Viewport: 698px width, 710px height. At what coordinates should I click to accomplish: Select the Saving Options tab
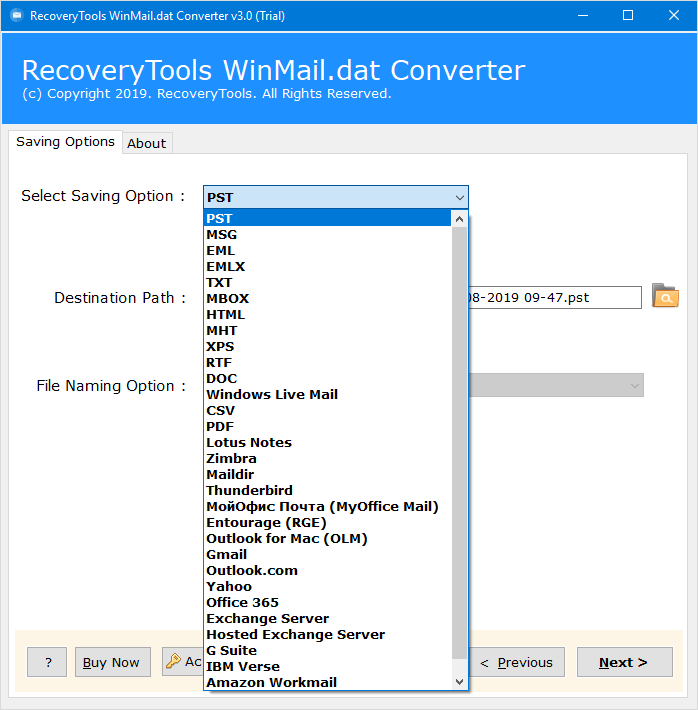coord(65,142)
